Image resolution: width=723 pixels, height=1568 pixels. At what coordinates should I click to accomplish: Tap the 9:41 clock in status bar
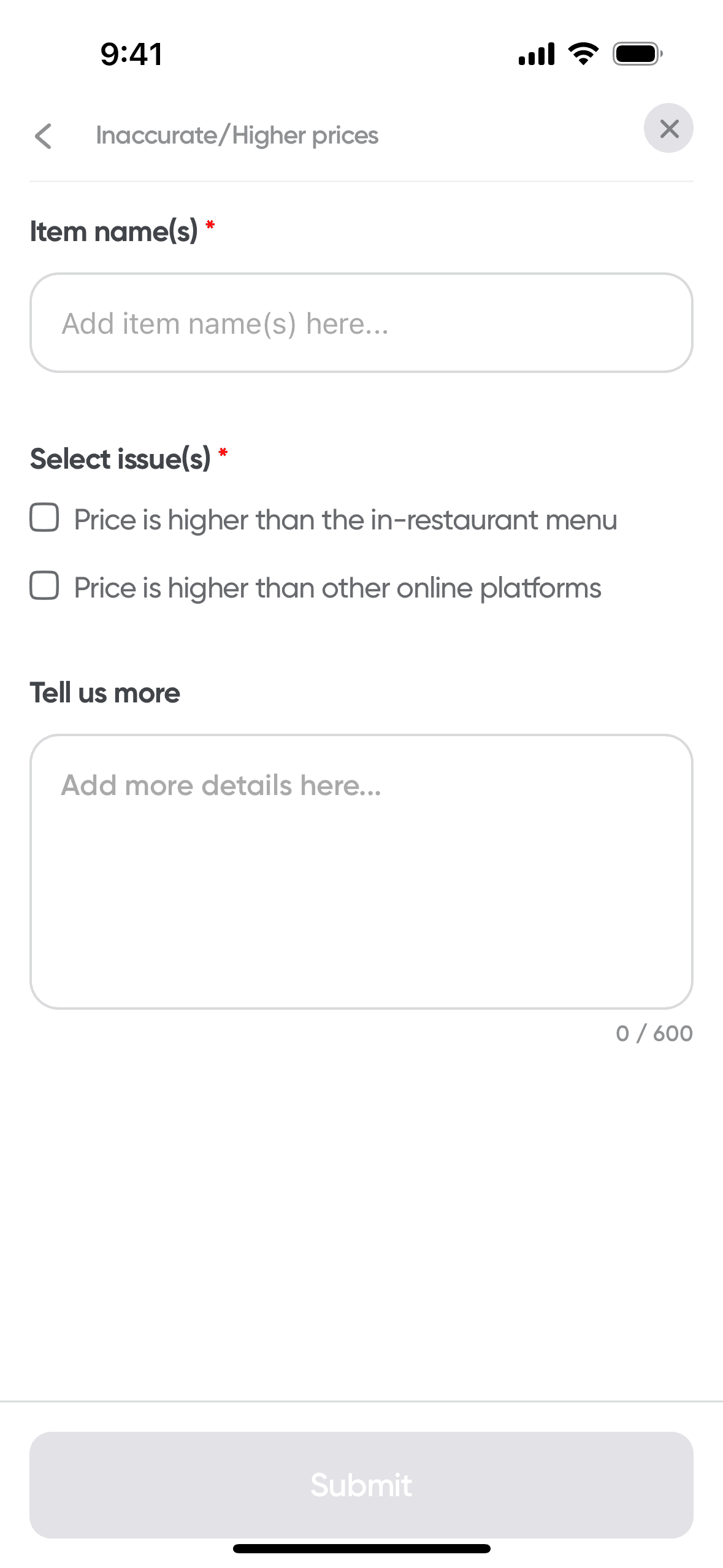[132, 54]
